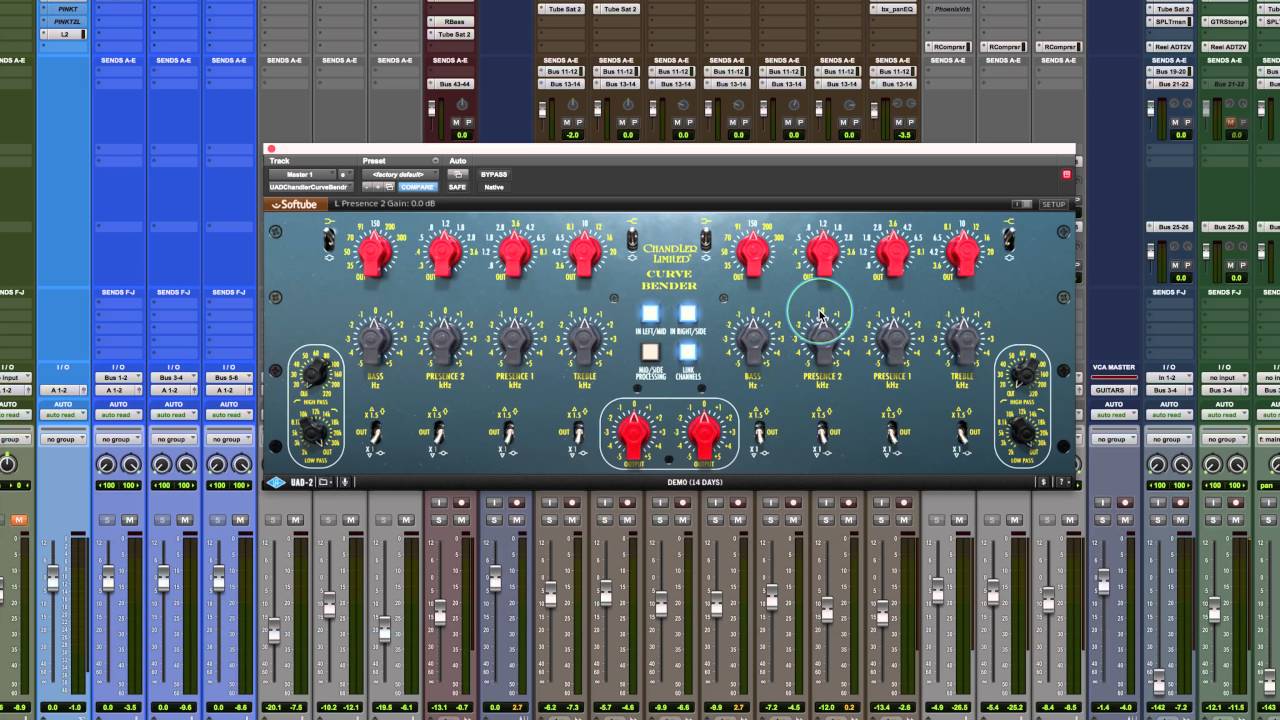Screen dimensions: 1280x720
Task: Click left Low Pass filter knob
Action: coord(316,432)
